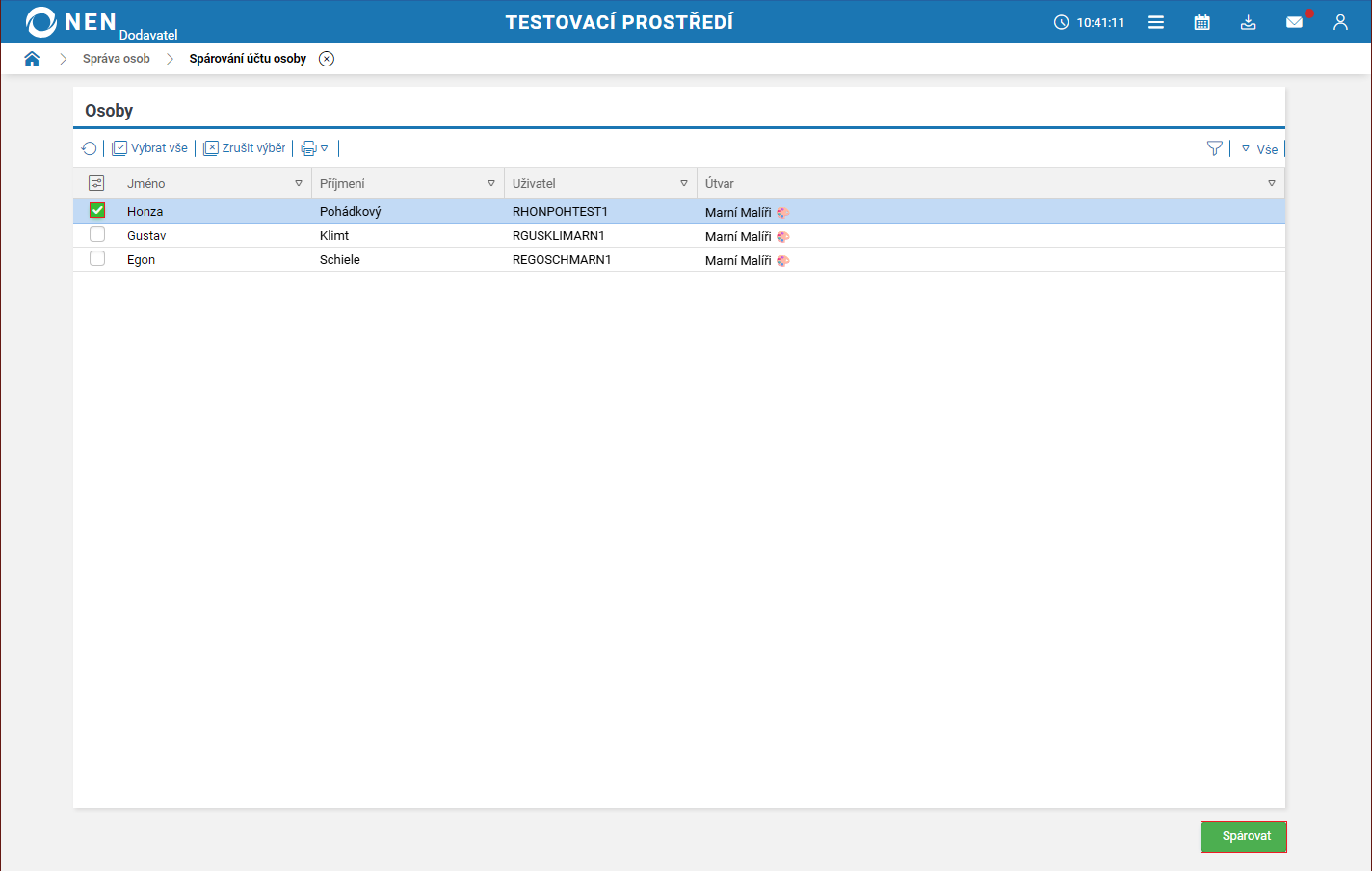Open the Vše view dropdown
The image size is (1372, 871).
point(1259,149)
